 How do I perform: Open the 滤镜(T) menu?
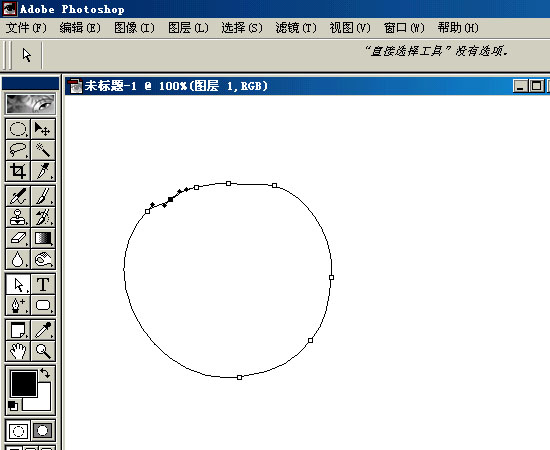(296, 28)
